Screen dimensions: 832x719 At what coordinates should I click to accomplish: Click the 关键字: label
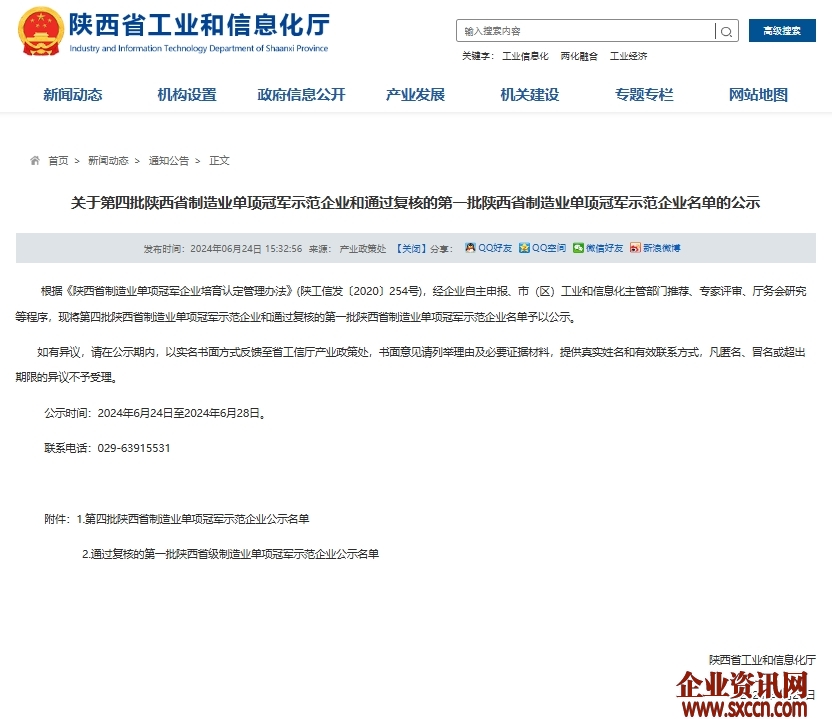coord(478,56)
